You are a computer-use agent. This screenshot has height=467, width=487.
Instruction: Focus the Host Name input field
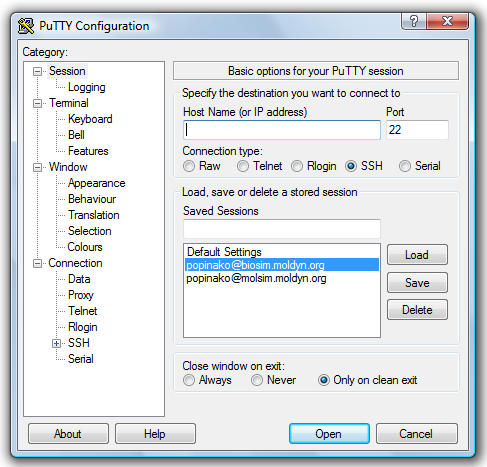[x=282, y=130]
